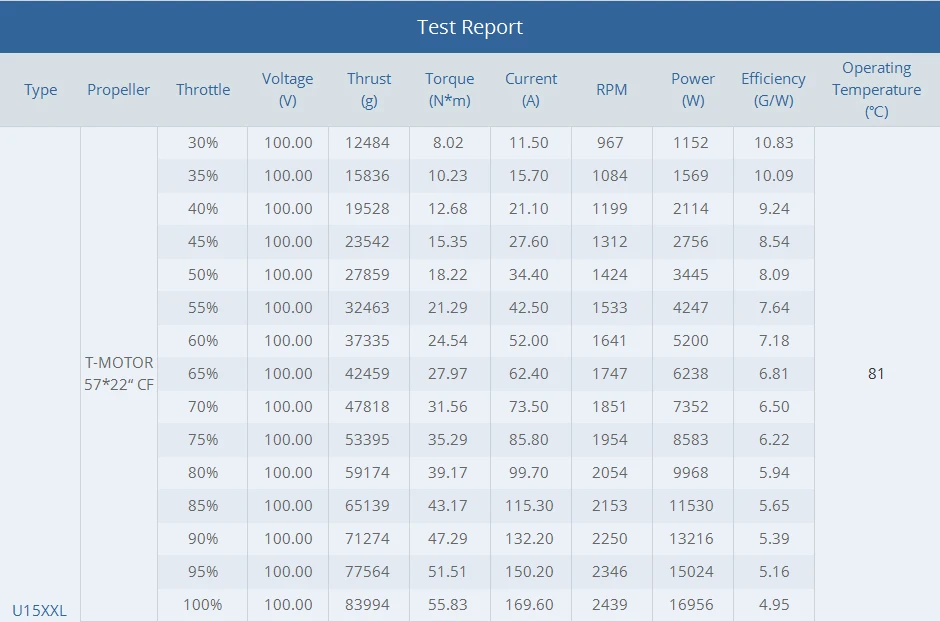
Task: Click the Operating Temperature column header
Action: click(876, 90)
